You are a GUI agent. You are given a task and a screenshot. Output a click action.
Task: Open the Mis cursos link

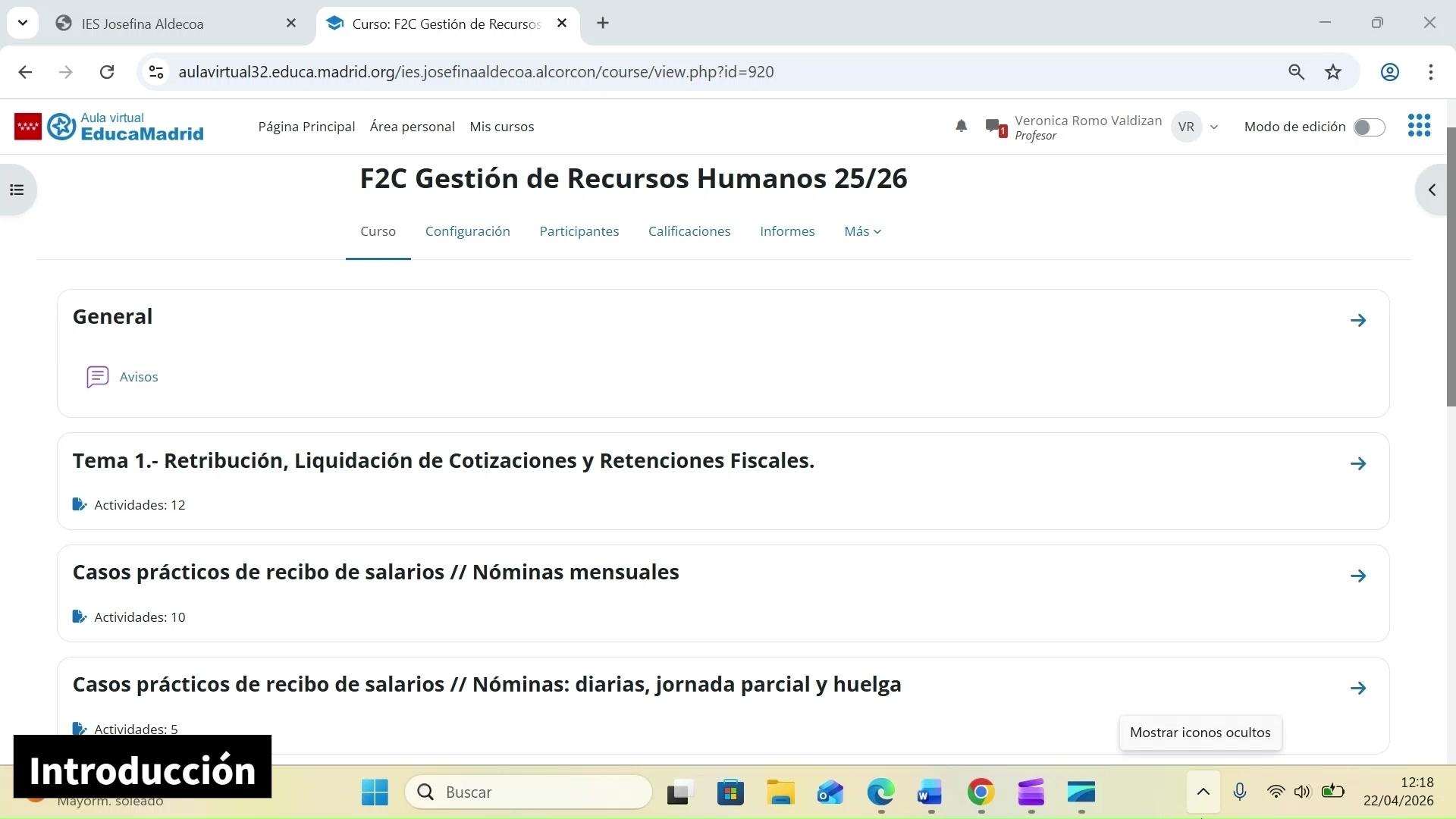501,127
